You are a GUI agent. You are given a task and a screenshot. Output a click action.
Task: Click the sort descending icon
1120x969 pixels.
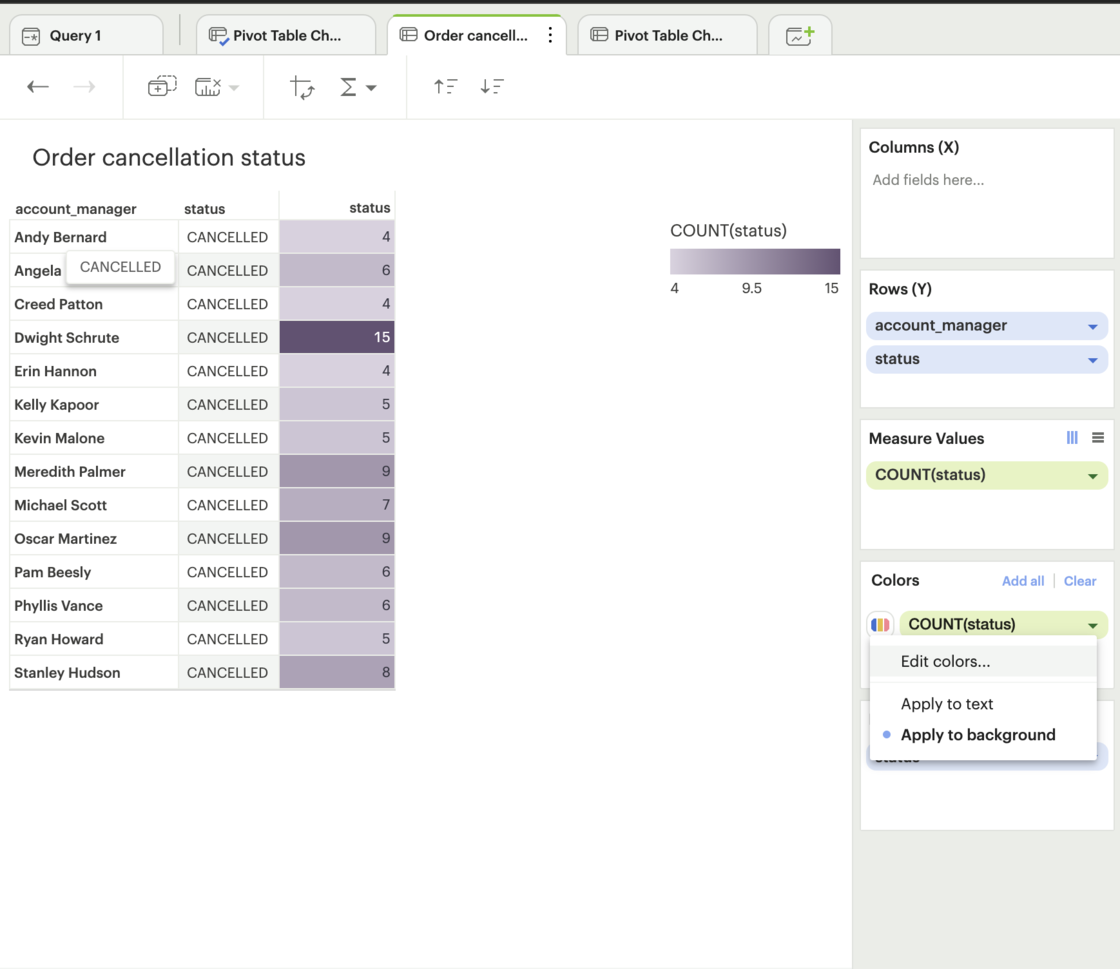491,87
